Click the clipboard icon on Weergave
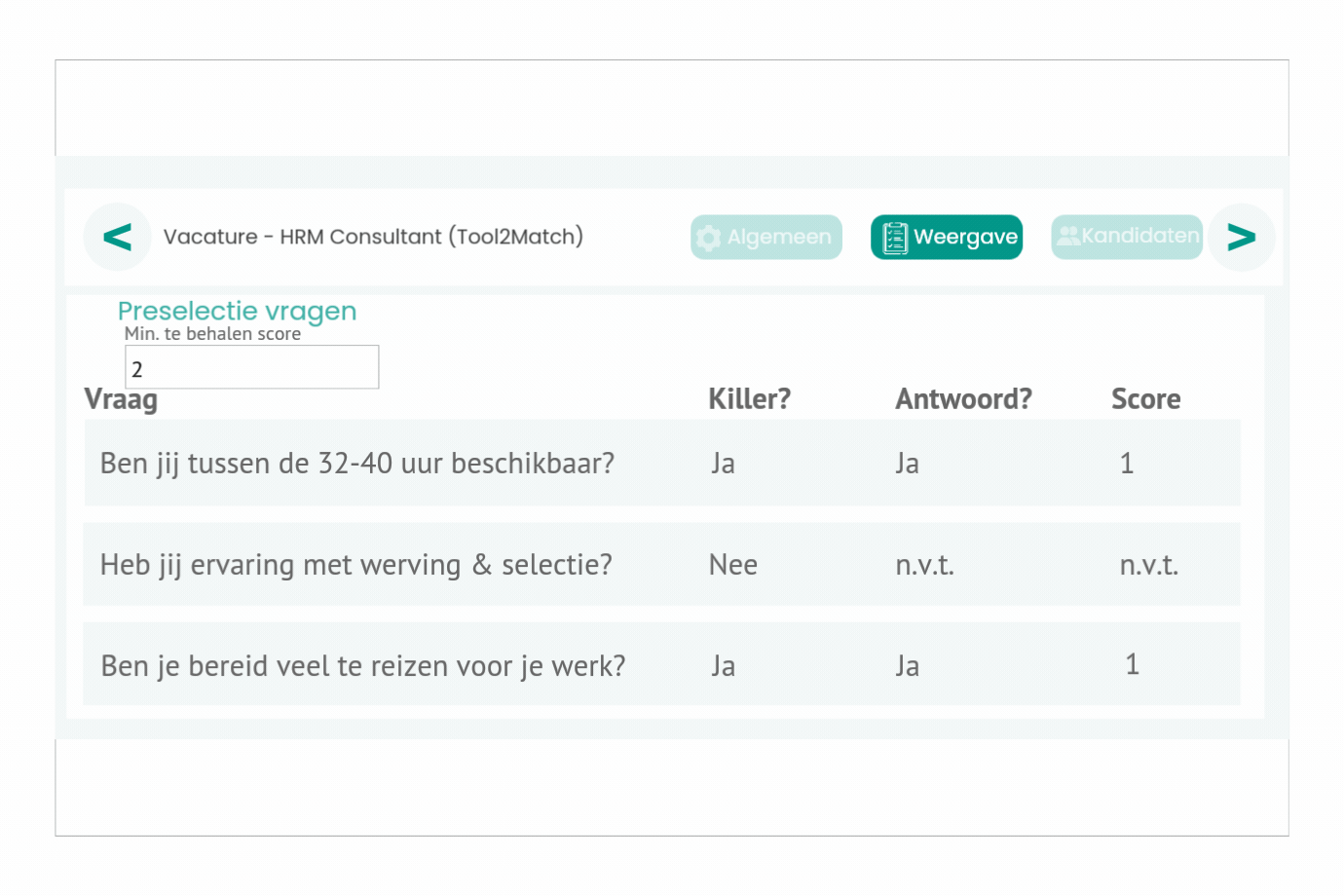Viewport: 1344px width, 896px height. click(894, 238)
